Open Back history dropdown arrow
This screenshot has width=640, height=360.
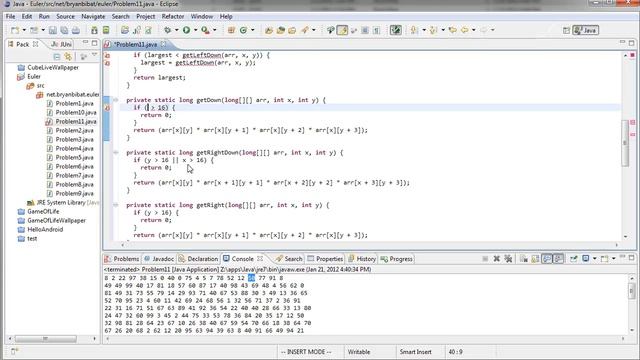tap(473, 30)
